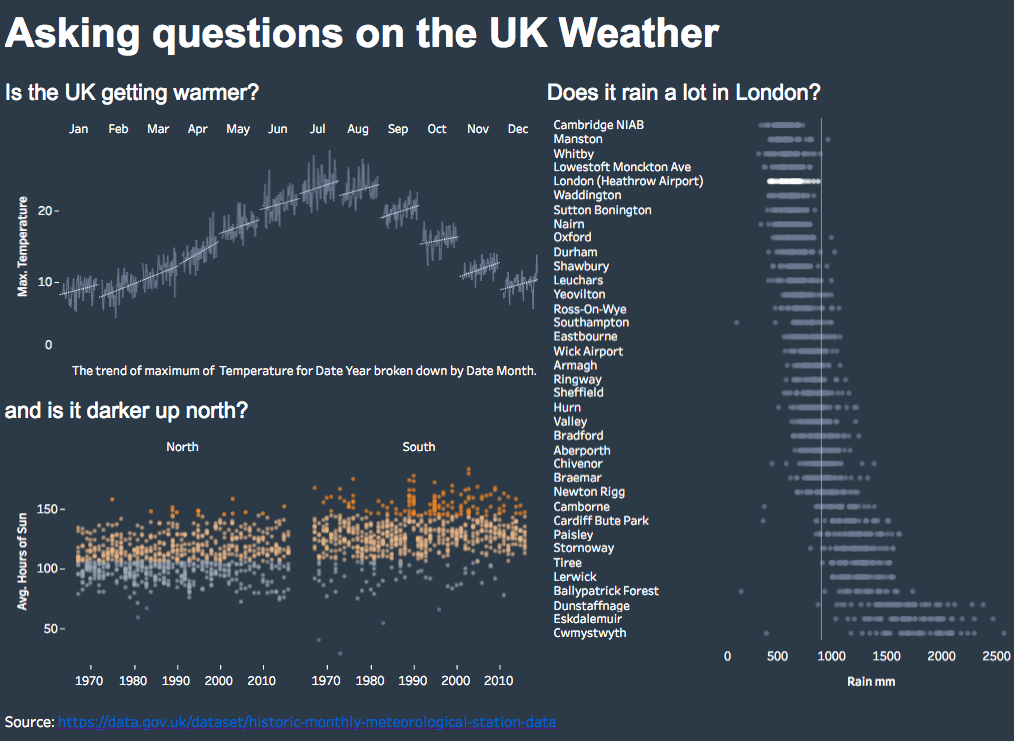1014x741 pixels.
Task: Select the Eskdalemuir station label
Action: (587, 619)
